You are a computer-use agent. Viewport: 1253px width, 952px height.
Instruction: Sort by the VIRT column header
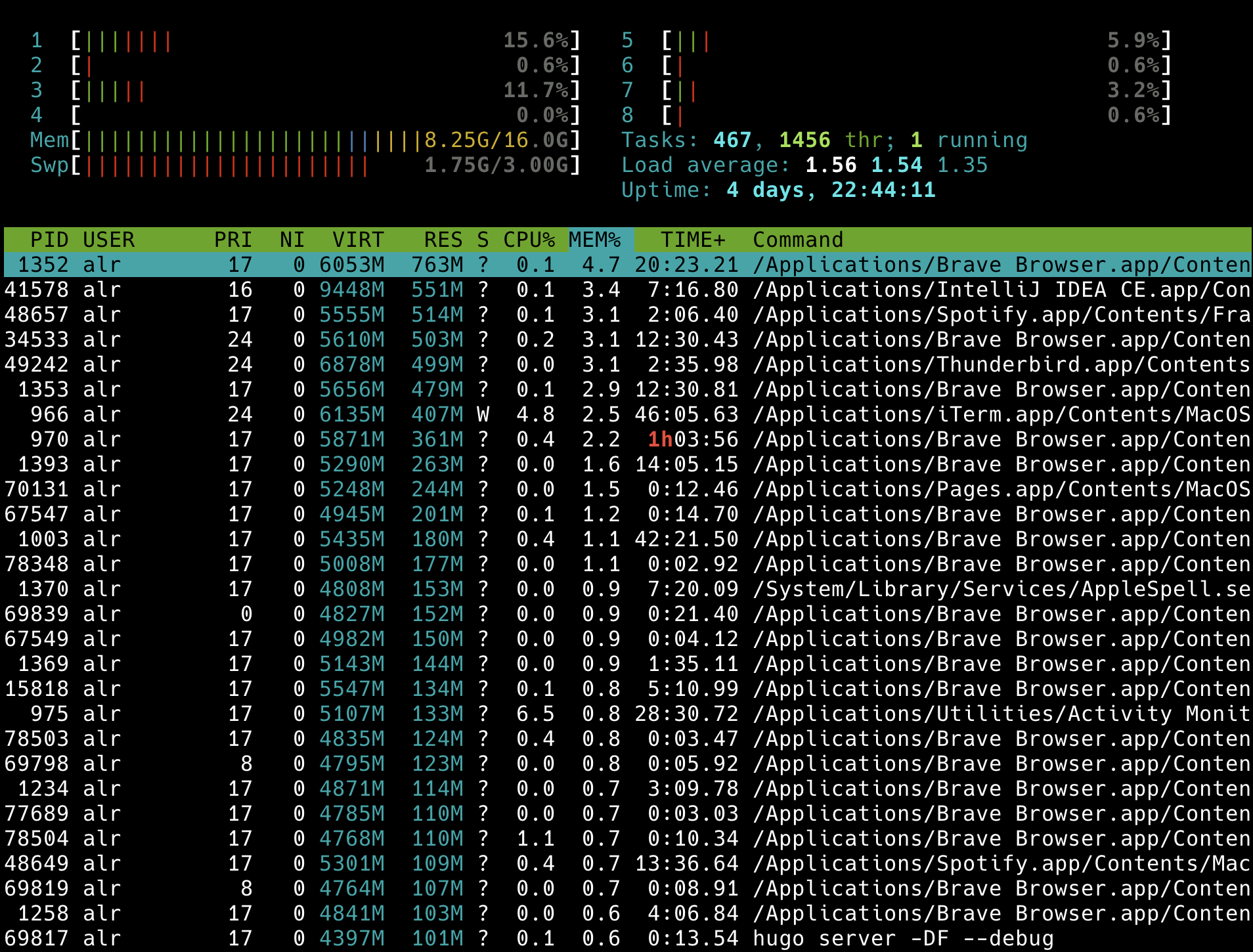(x=358, y=240)
